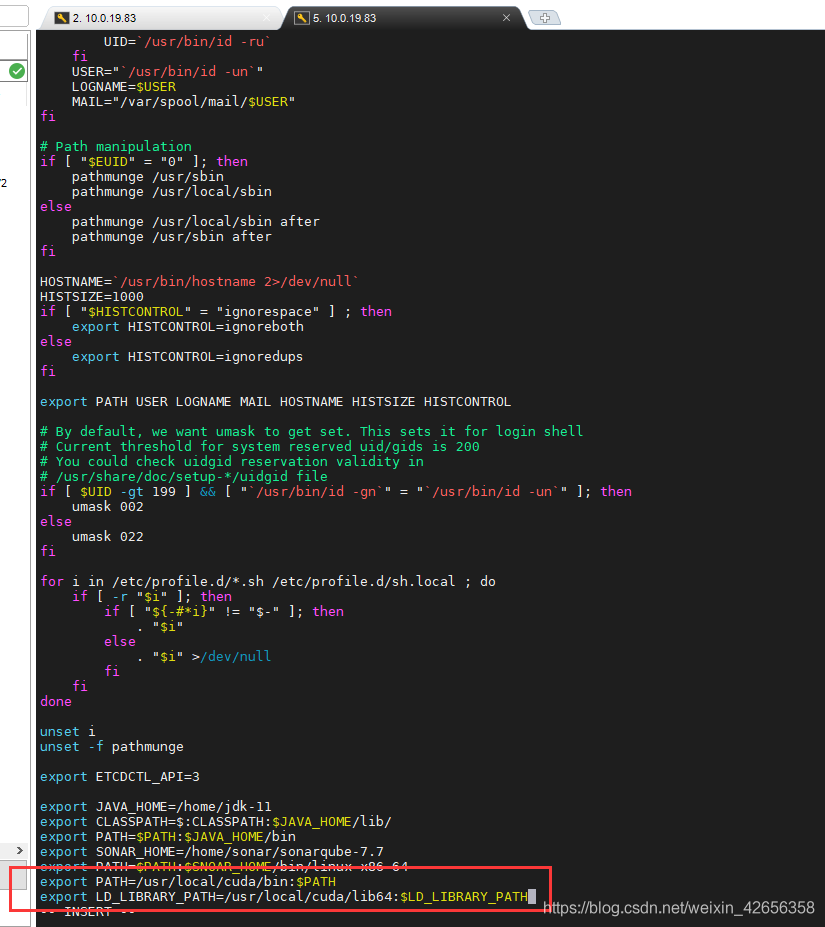This screenshot has width=825, height=927.
Task: Click the 'export PATH=/usr/local/cuda/bin:$PATH' line
Action: click(188, 881)
